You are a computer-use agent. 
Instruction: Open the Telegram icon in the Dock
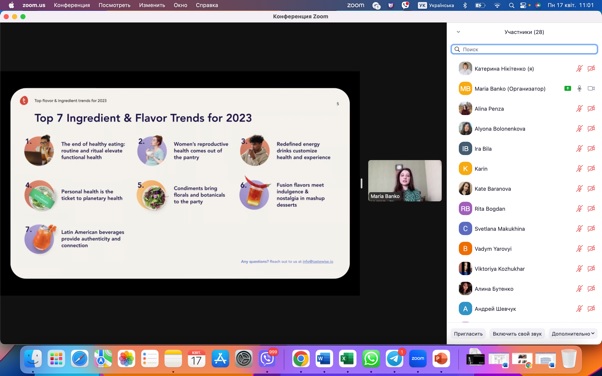pyautogui.click(x=394, y=359)
